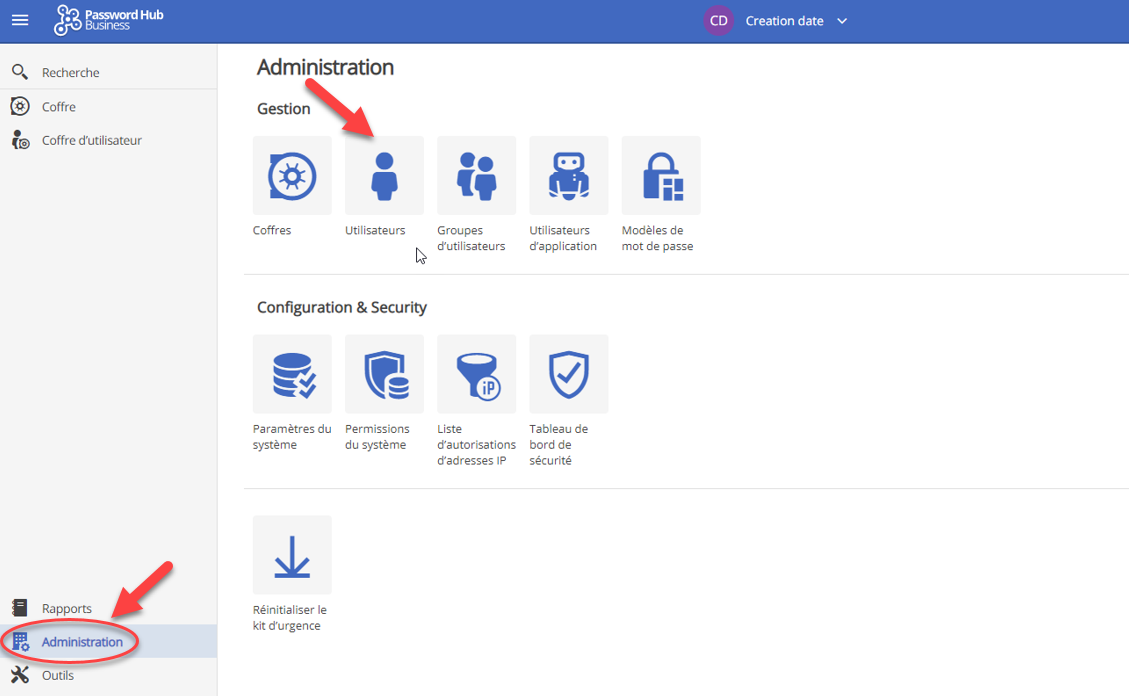Select the Utilisateurs d'application robot icon
1129x696 pixels.
coord(568,176)
